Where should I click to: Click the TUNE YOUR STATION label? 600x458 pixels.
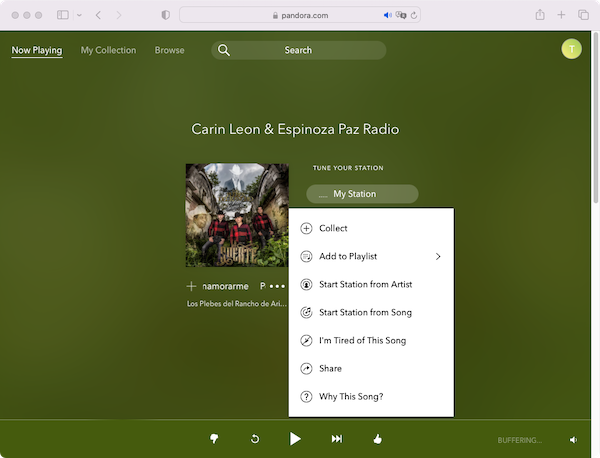point(348,168)
